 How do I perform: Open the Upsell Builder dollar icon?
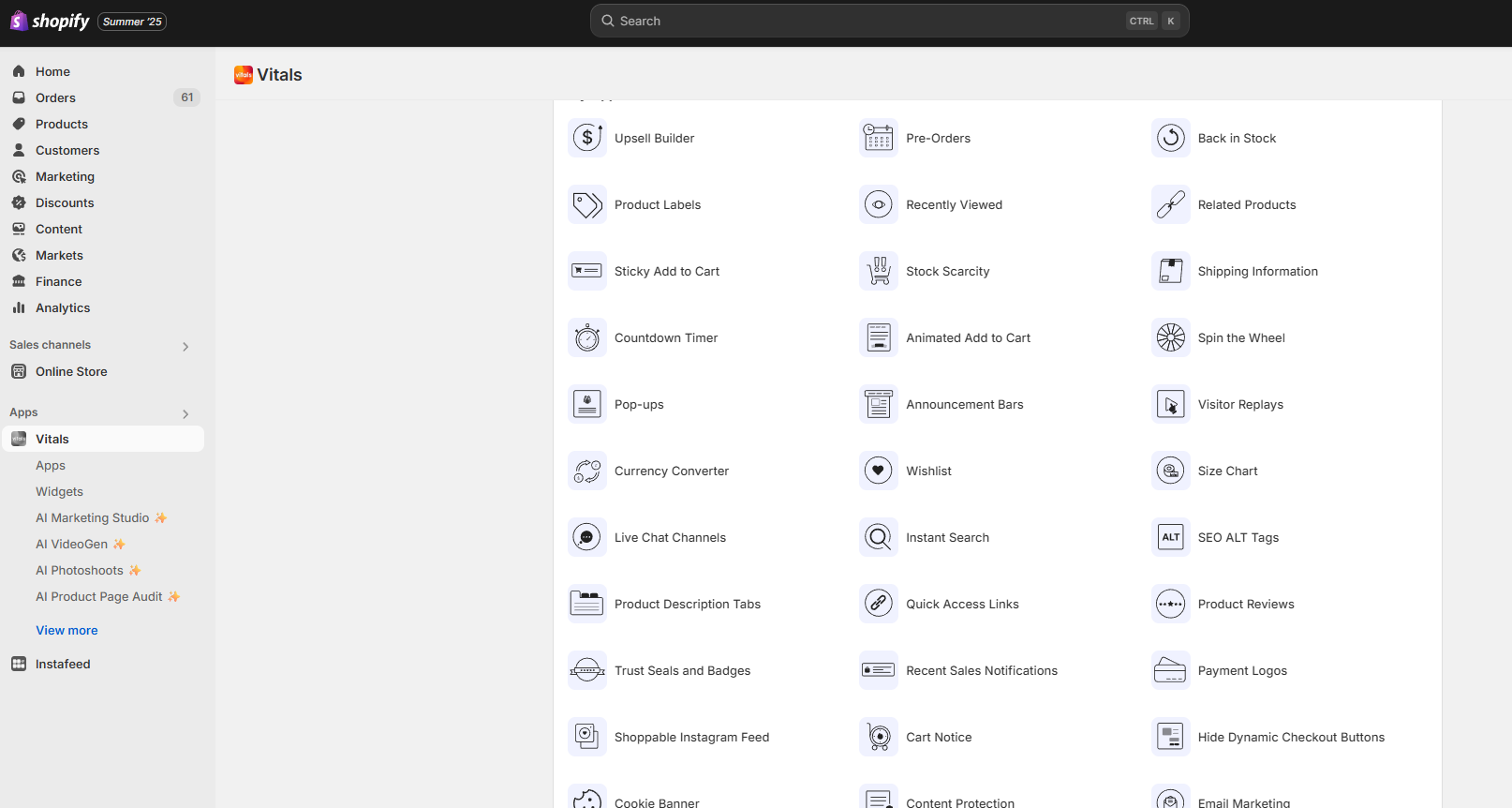point(587,138)
